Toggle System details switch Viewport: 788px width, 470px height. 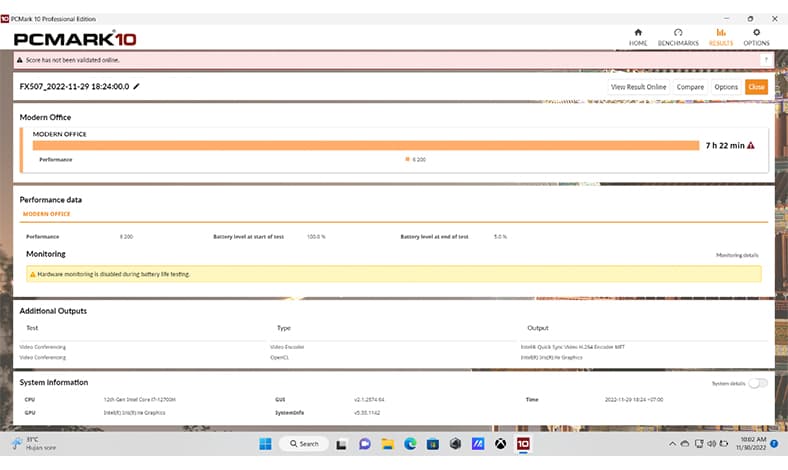pyautogui.click(x=758, y=384)
